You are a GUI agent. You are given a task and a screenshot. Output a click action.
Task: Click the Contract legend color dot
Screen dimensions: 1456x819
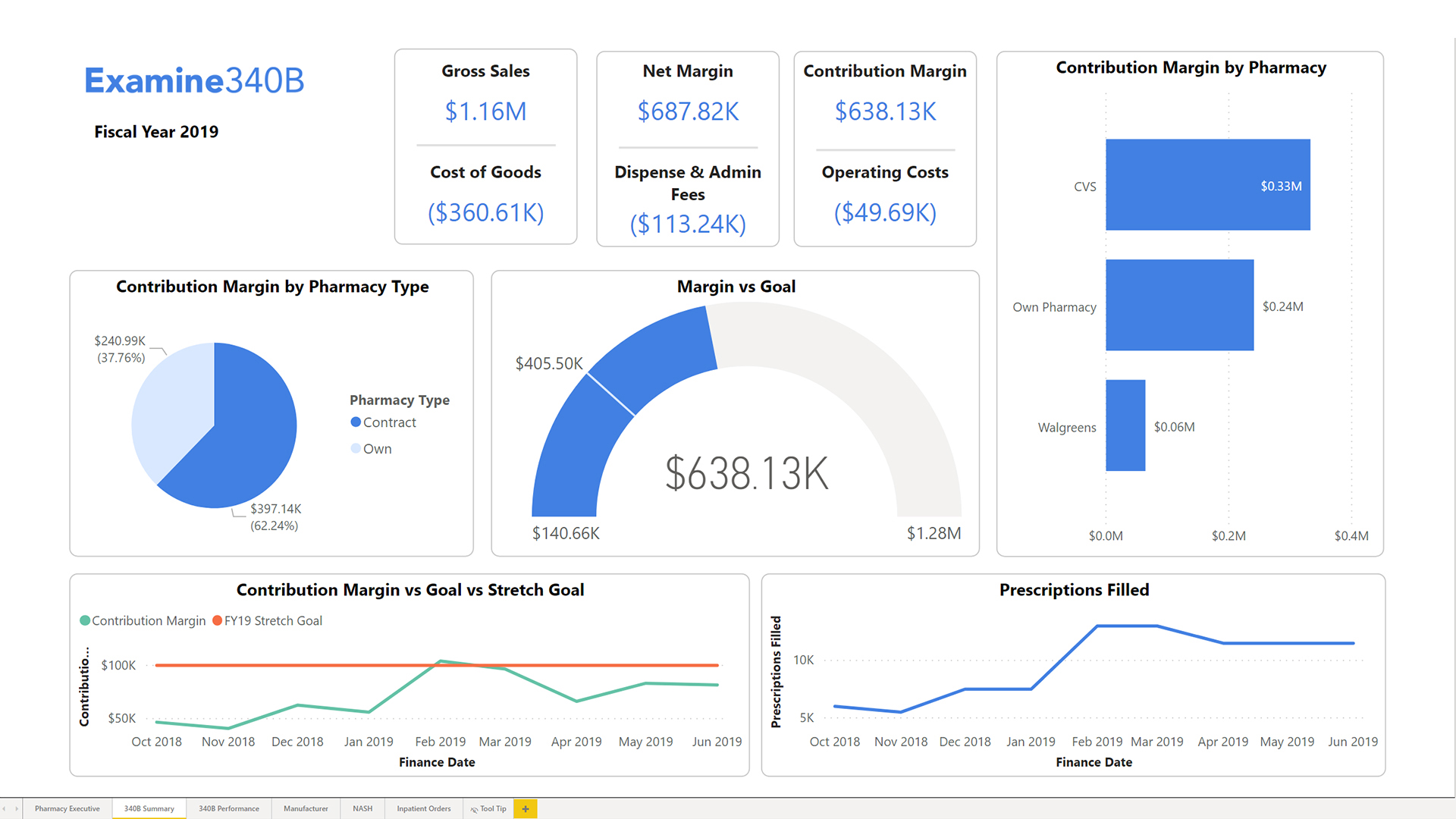[x=356, y=422]
